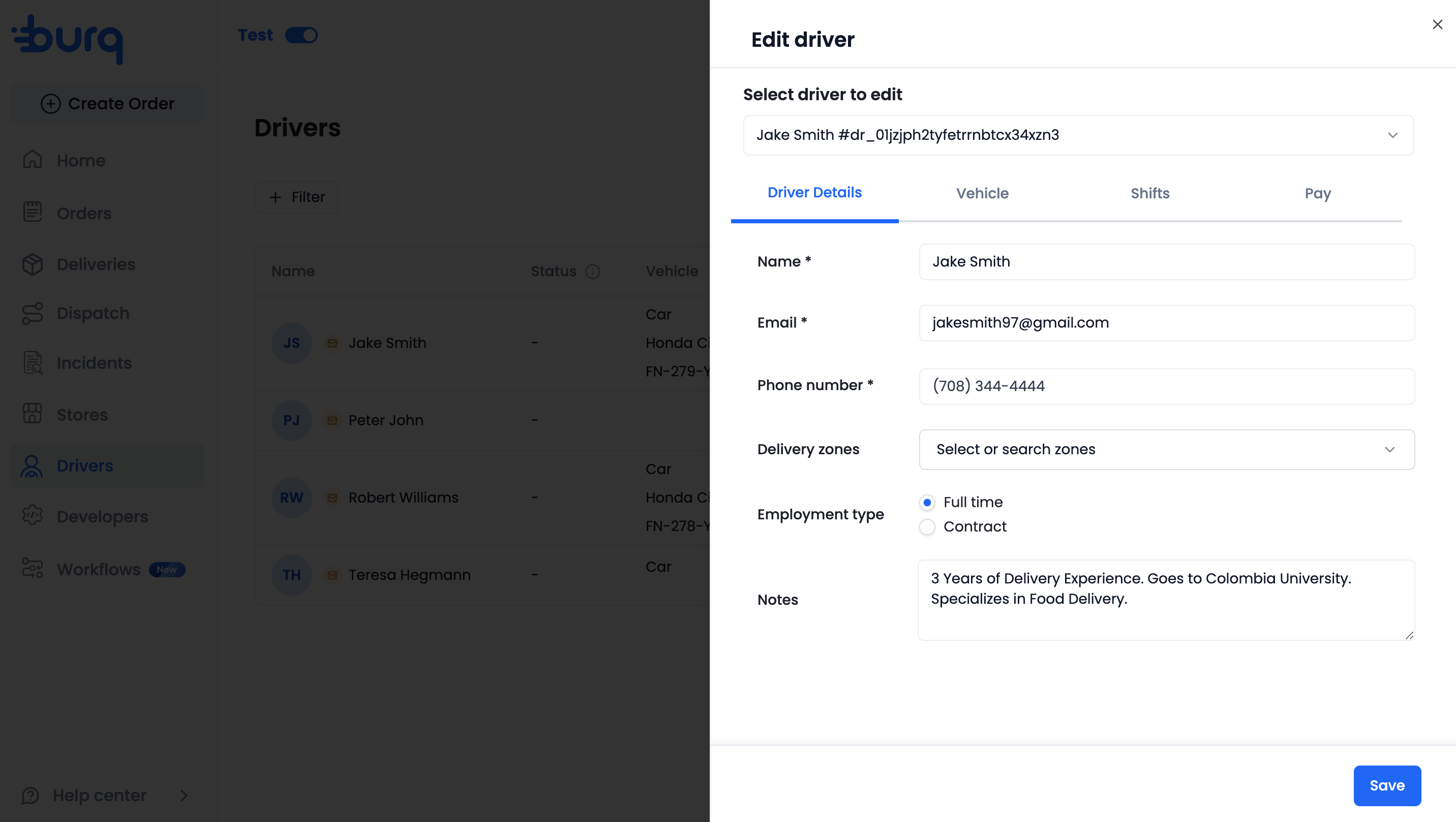Click the Phone number input field
Viewport: 1456px width, 822px height.
click(x=1167, y=386)
